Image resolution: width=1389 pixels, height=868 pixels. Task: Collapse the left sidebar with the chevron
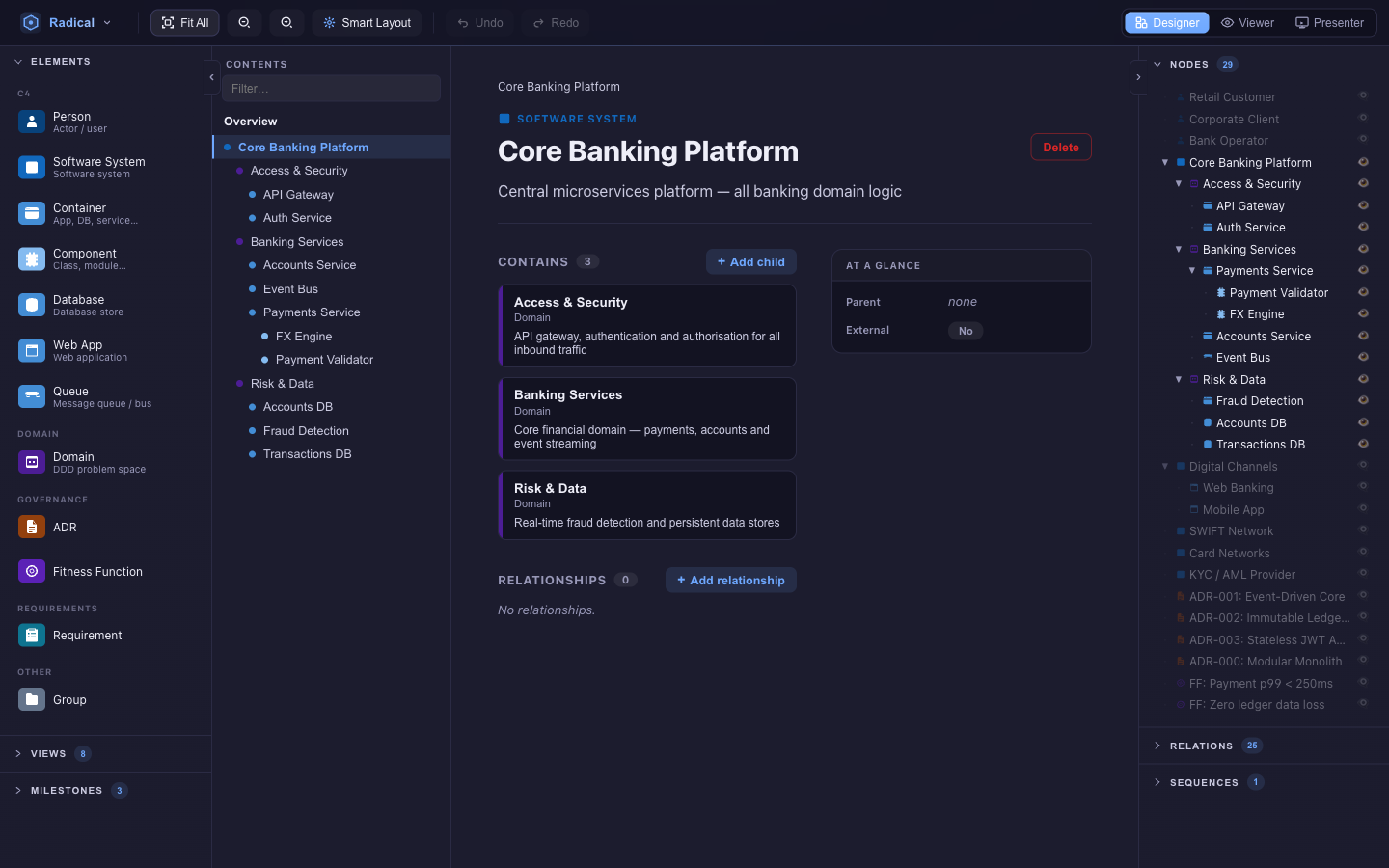point(211,77)
